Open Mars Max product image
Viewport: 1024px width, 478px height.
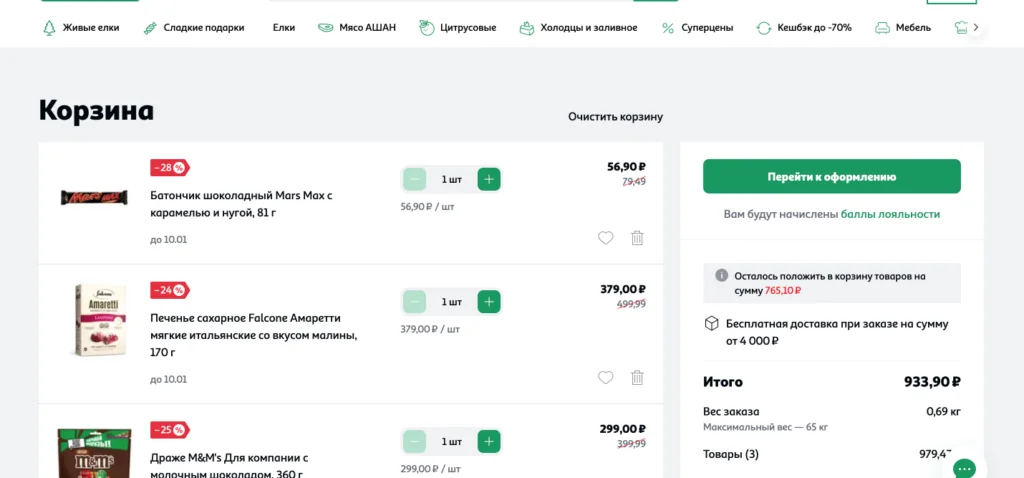tap(94, 197)
